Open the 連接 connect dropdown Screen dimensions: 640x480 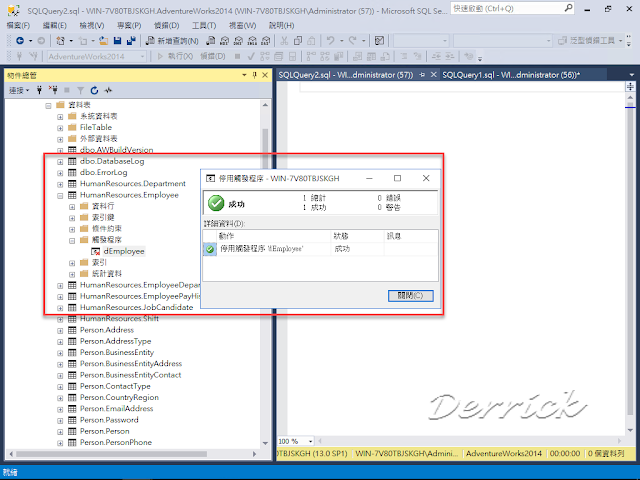19,90
